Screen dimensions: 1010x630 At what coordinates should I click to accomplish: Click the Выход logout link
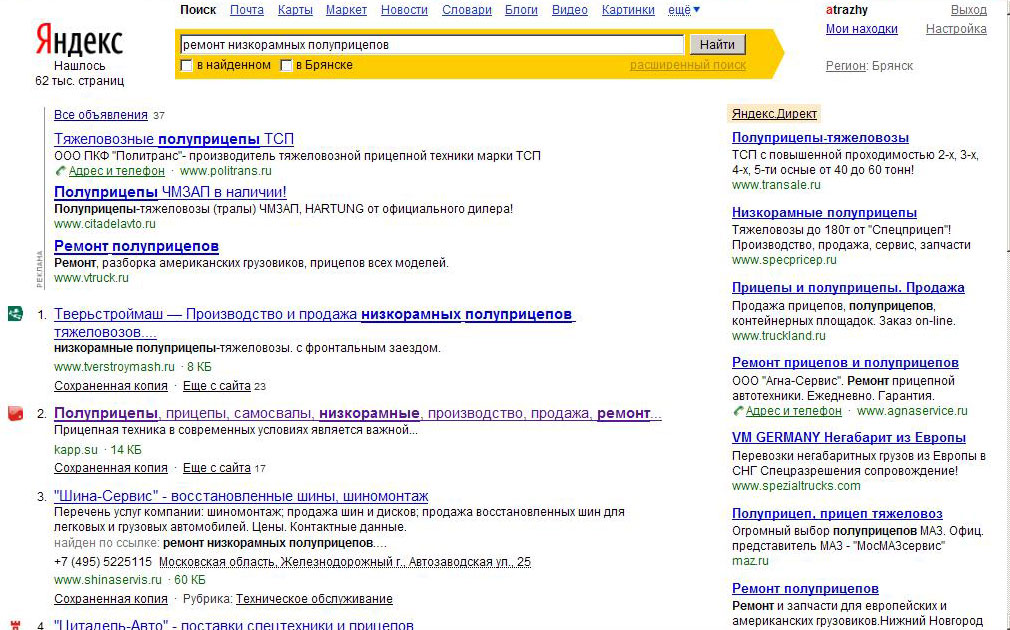tap(969, 10)
